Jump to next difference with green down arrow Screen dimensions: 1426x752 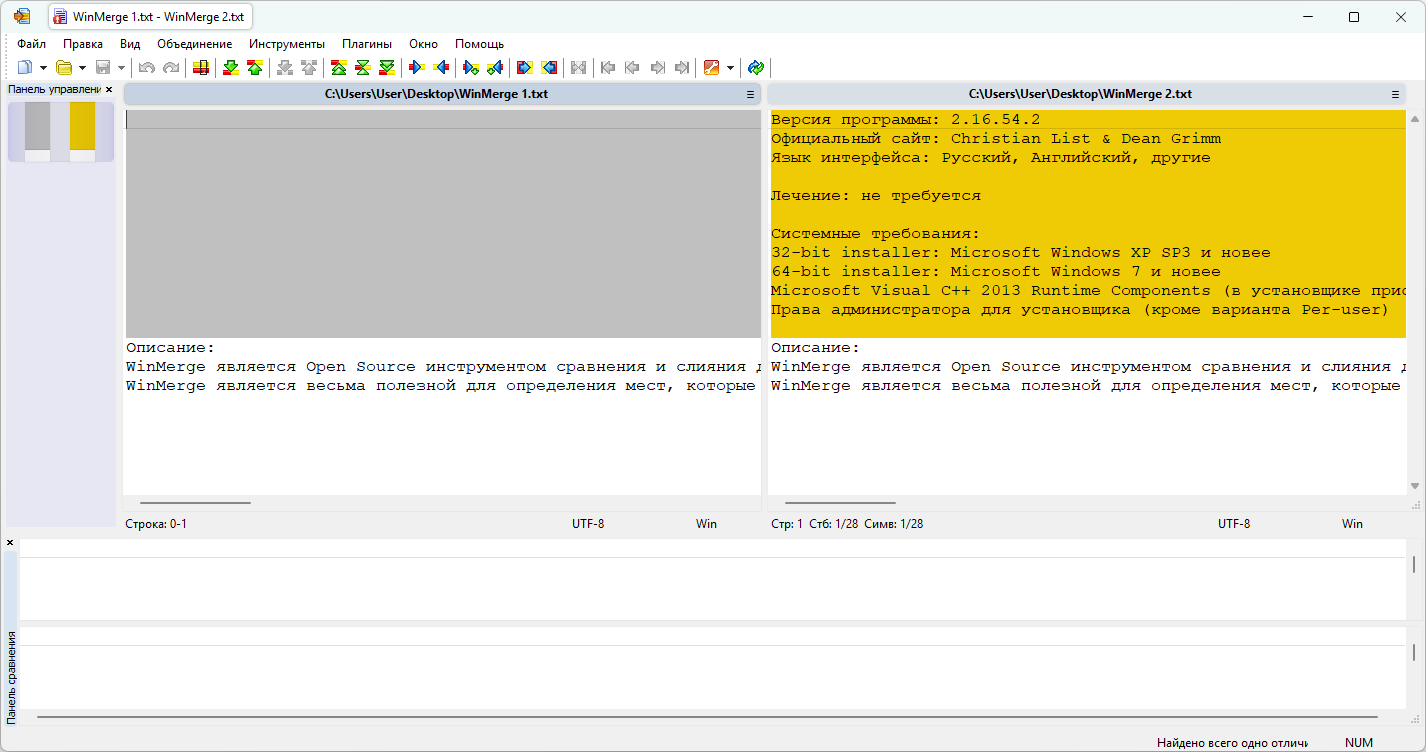[231, 68]
